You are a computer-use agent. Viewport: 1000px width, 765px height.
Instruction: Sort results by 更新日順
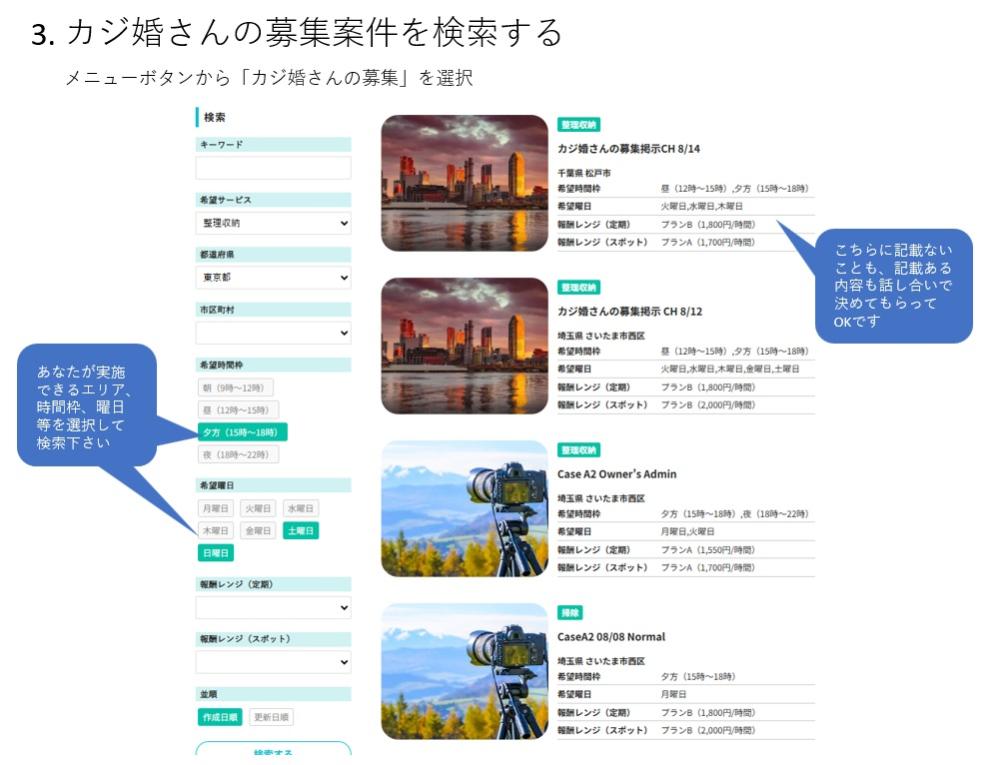(x=271, y=716)
